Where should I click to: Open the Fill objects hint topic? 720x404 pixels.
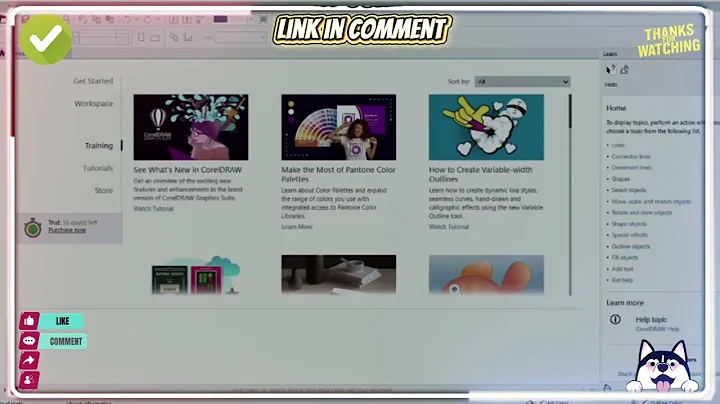coord(625,258)
